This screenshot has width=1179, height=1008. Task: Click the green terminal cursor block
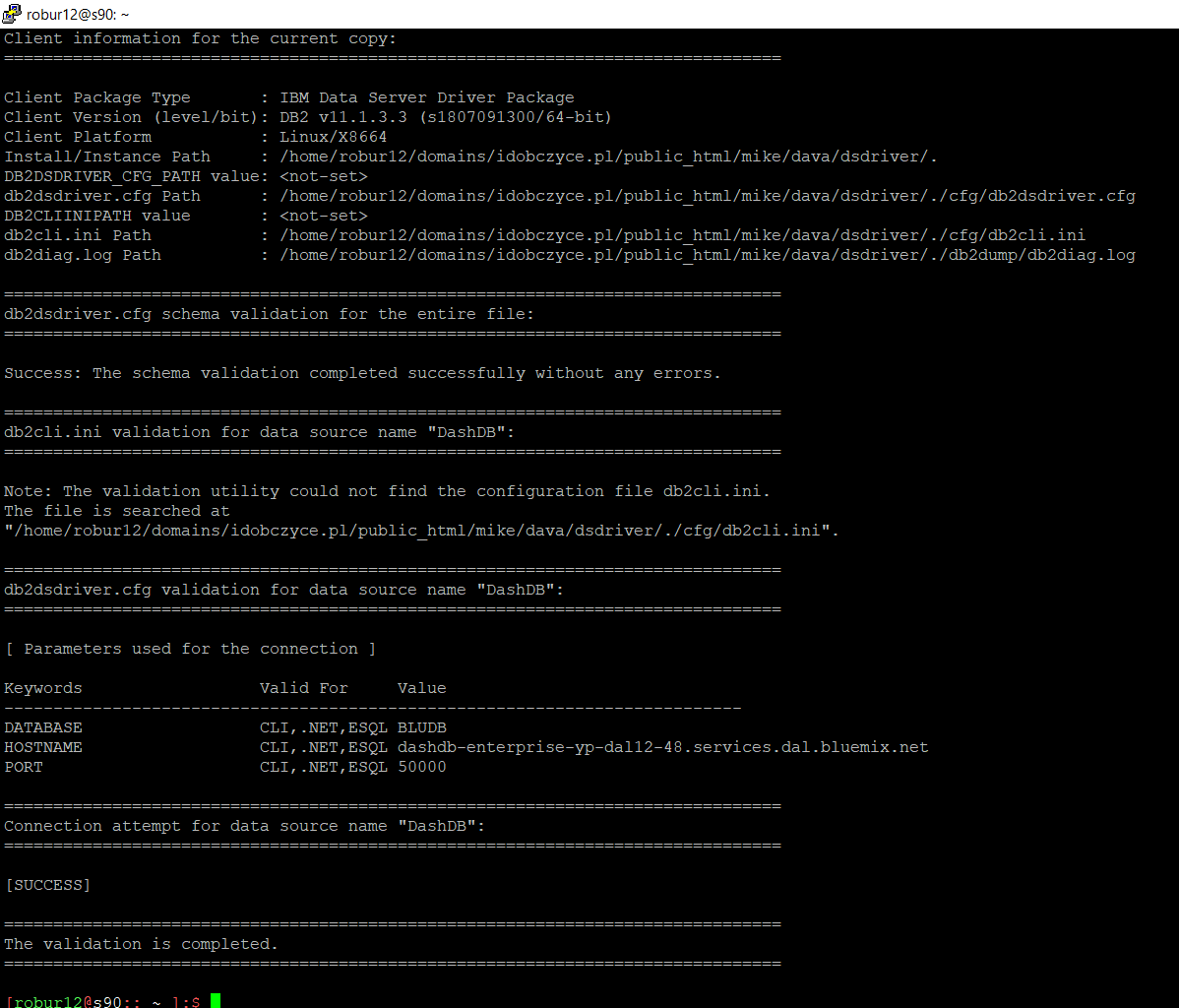click(x=213, y=999)
